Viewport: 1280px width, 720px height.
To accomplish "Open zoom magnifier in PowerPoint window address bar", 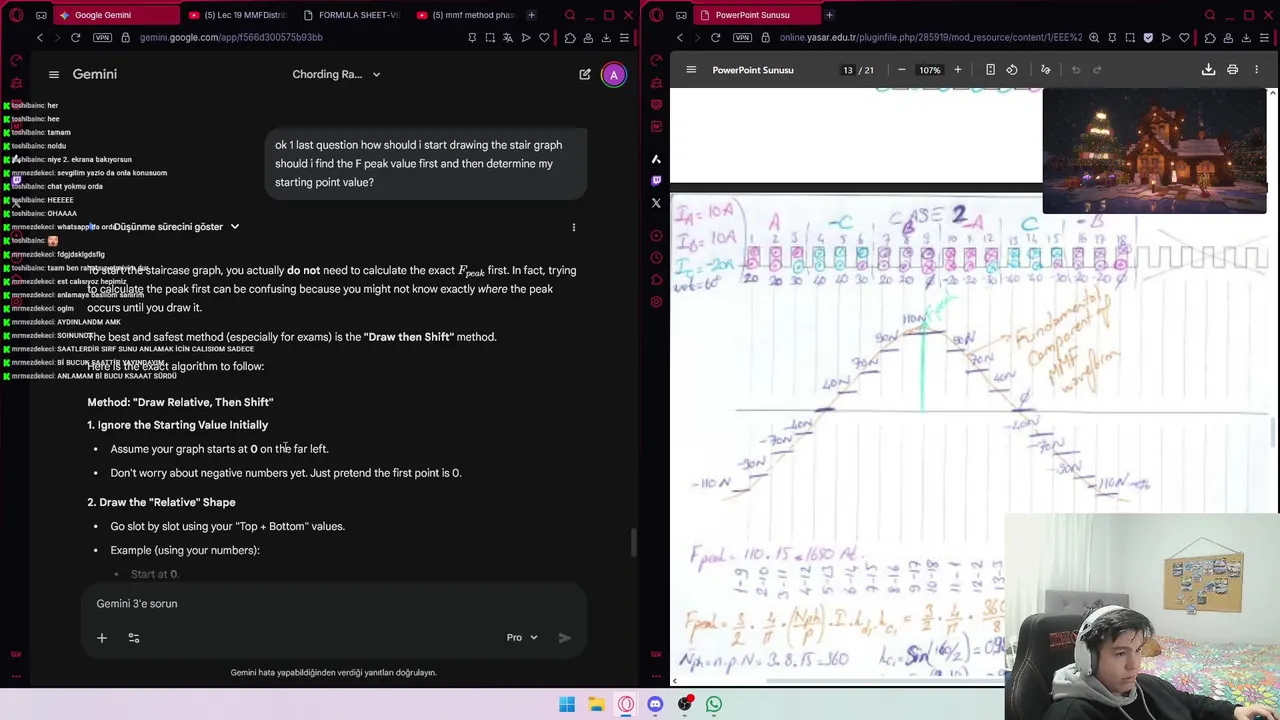I will point(1094,38).
